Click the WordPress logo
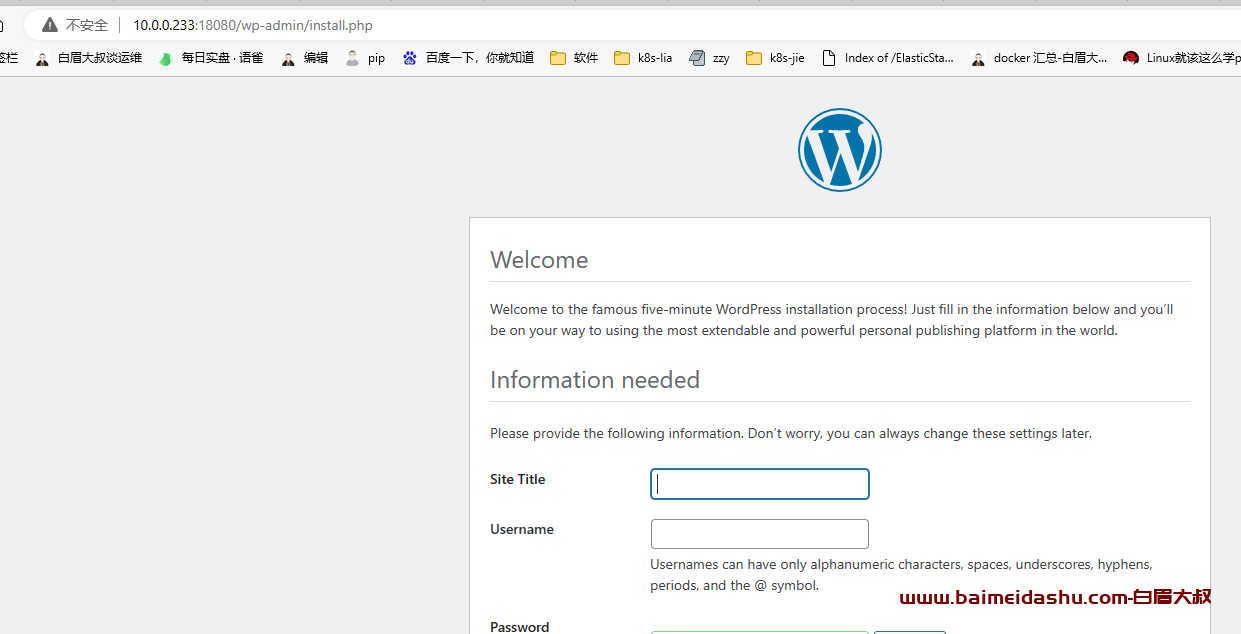This screenshot has height=634, width=1241. pos(840,150)
